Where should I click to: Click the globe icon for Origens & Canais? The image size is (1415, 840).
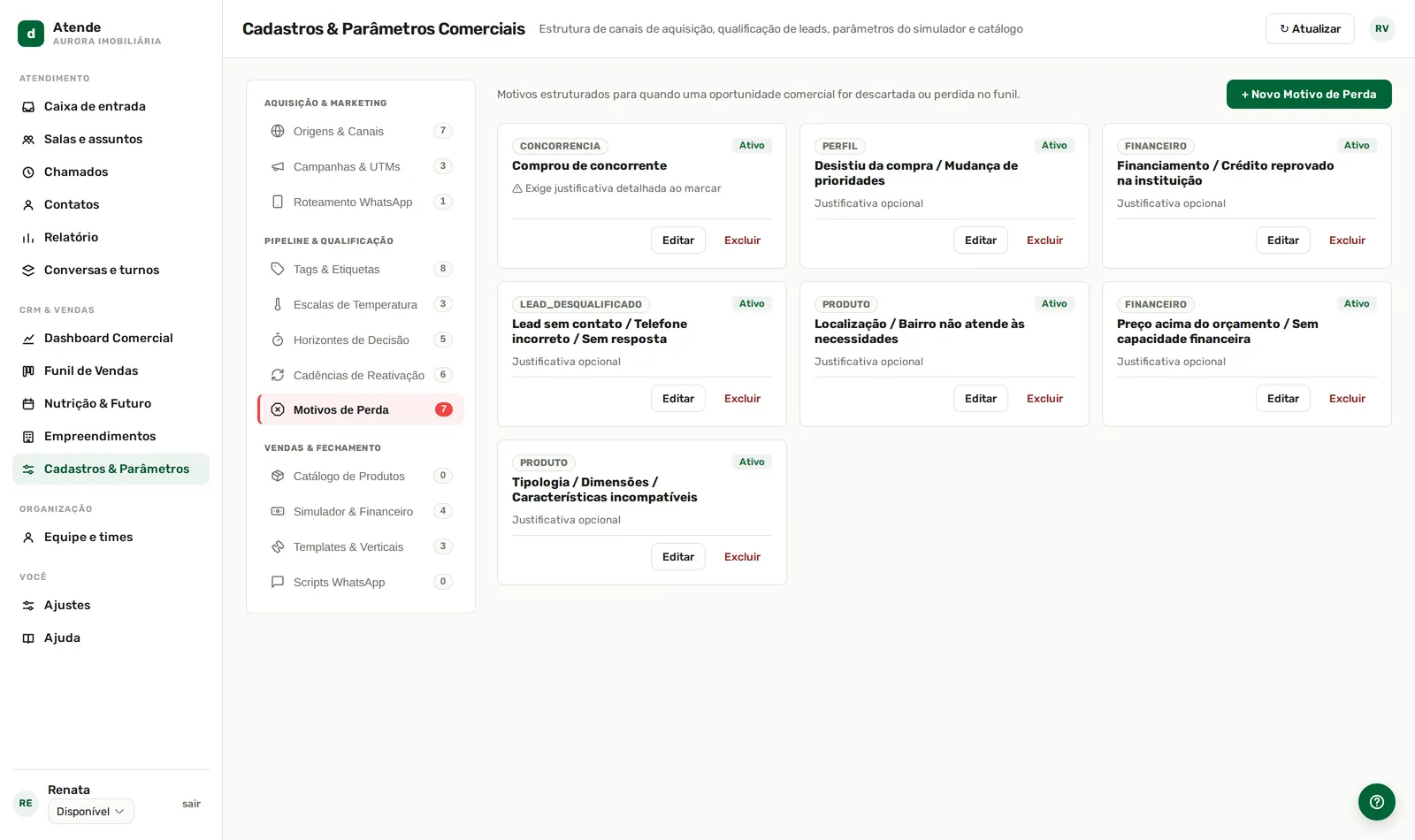pos(278,131)
